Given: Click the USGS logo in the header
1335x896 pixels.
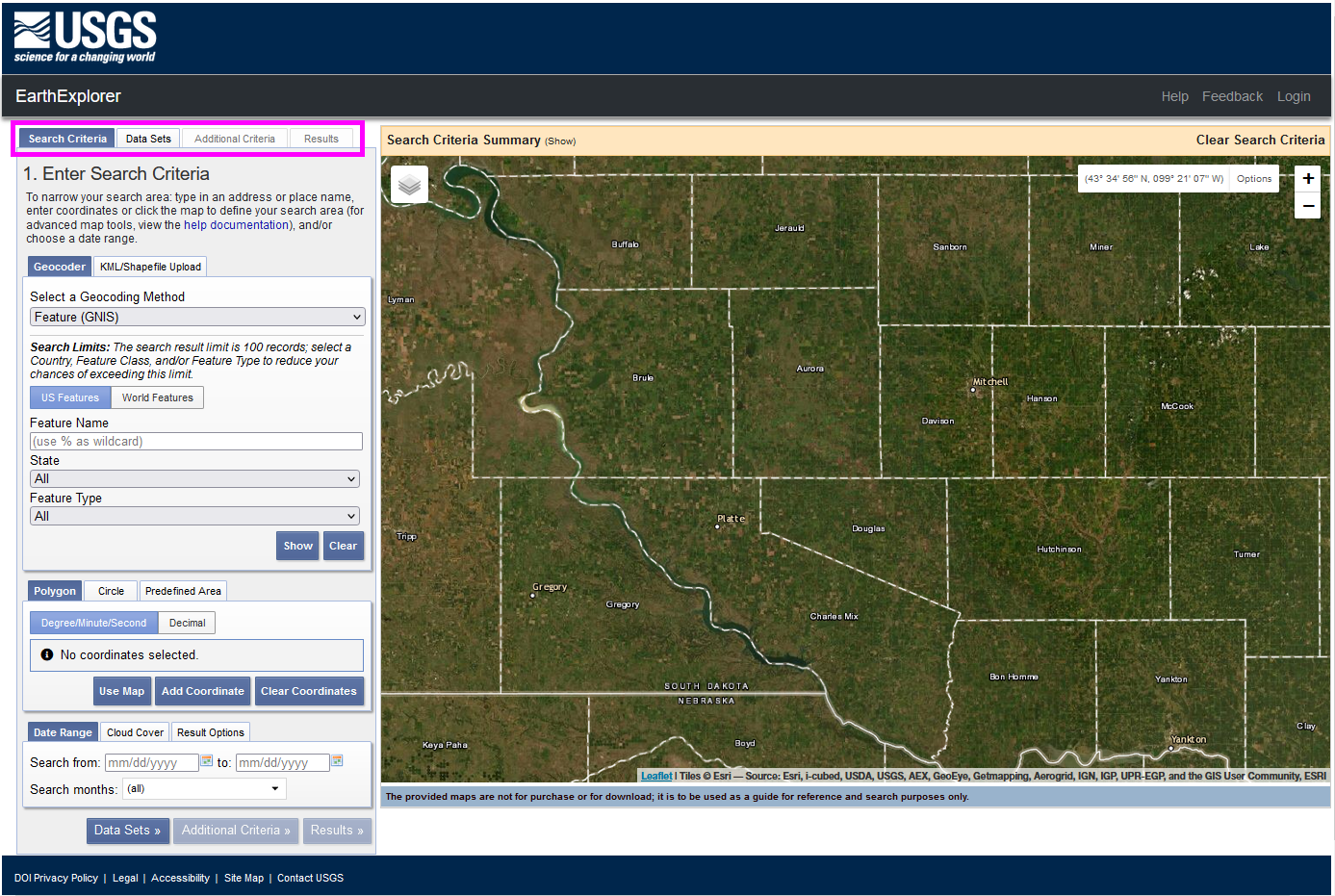Looking at the screenshot, I should pos(83,37).
